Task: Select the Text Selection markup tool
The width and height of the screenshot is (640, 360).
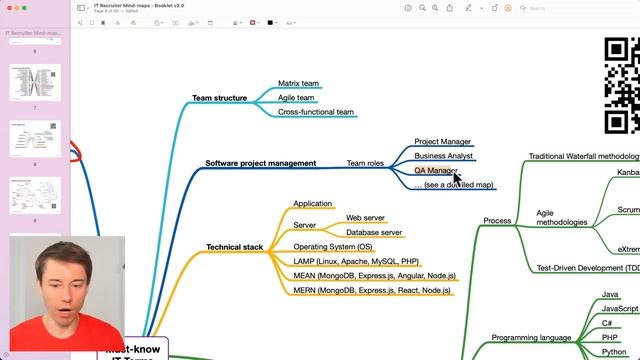Action: pyautogui.click(x=80, y=23)
